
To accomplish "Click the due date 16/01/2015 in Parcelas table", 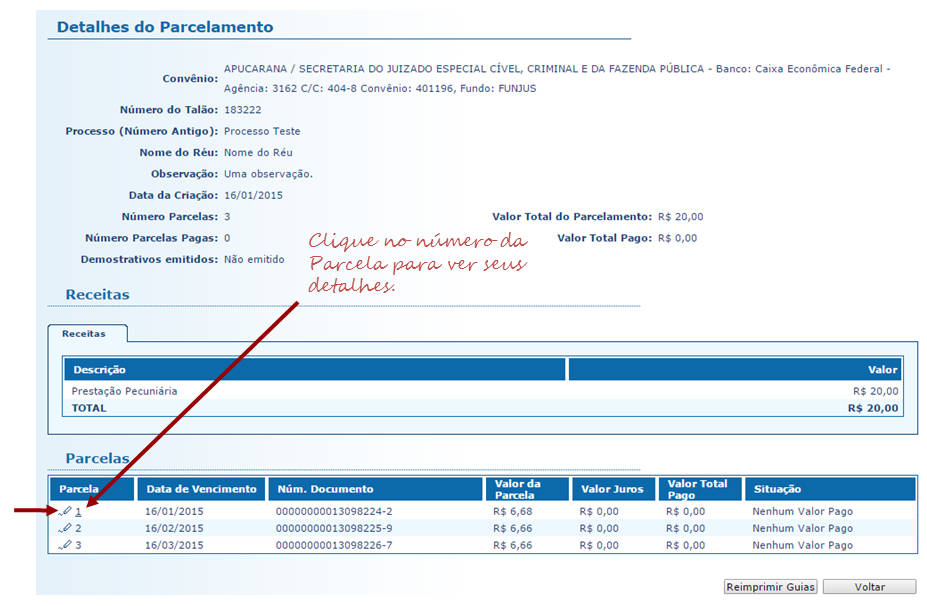I will coord(174,511).
